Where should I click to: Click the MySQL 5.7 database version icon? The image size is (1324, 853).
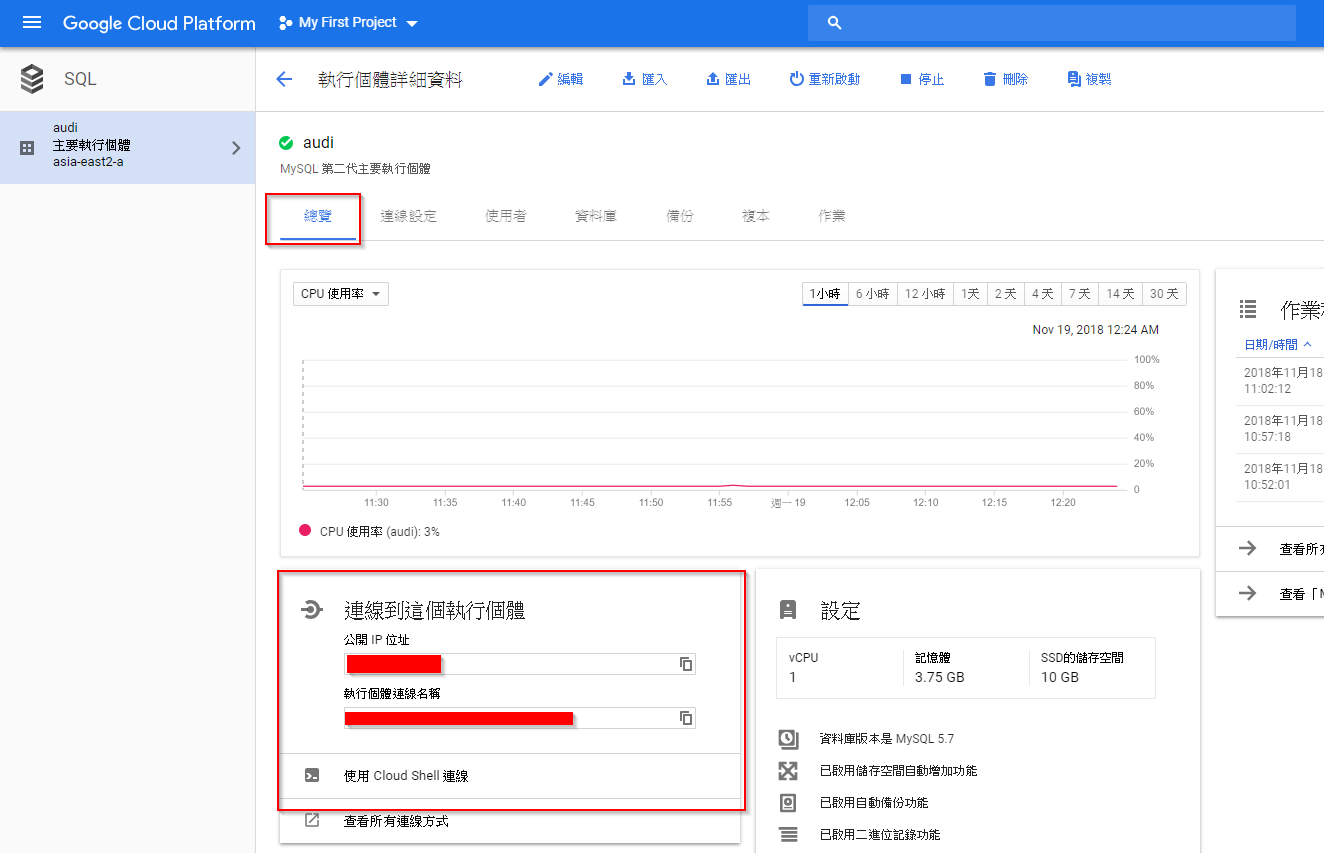point(788,739)
